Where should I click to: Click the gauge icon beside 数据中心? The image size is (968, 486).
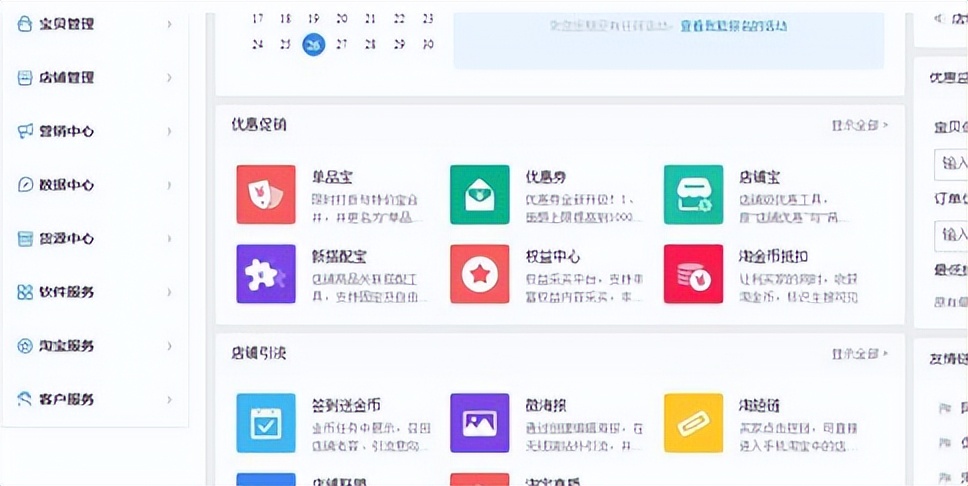pyautogui.click(x=25, y=185)
